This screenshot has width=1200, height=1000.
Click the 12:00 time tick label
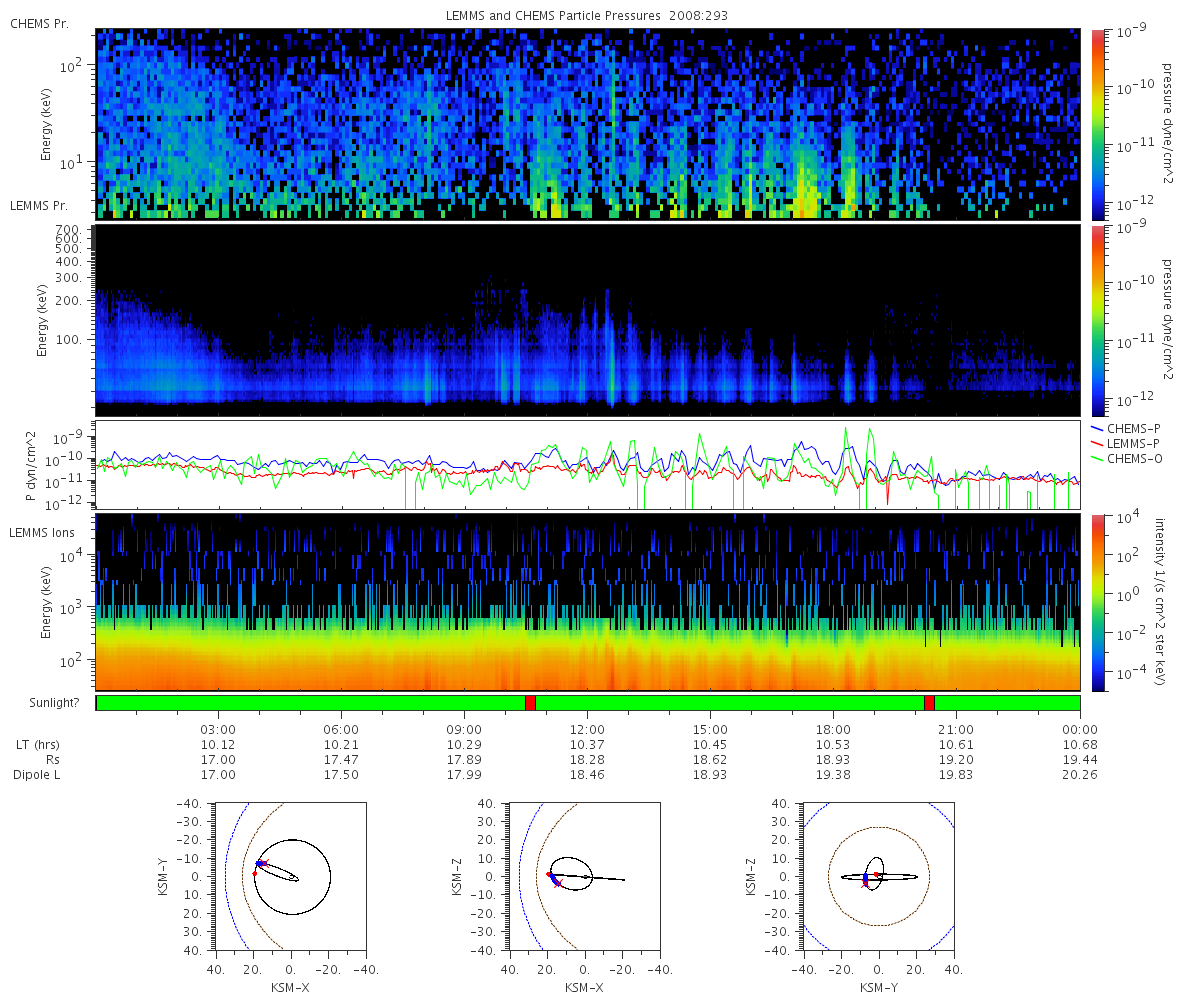(x=587, y=729)
